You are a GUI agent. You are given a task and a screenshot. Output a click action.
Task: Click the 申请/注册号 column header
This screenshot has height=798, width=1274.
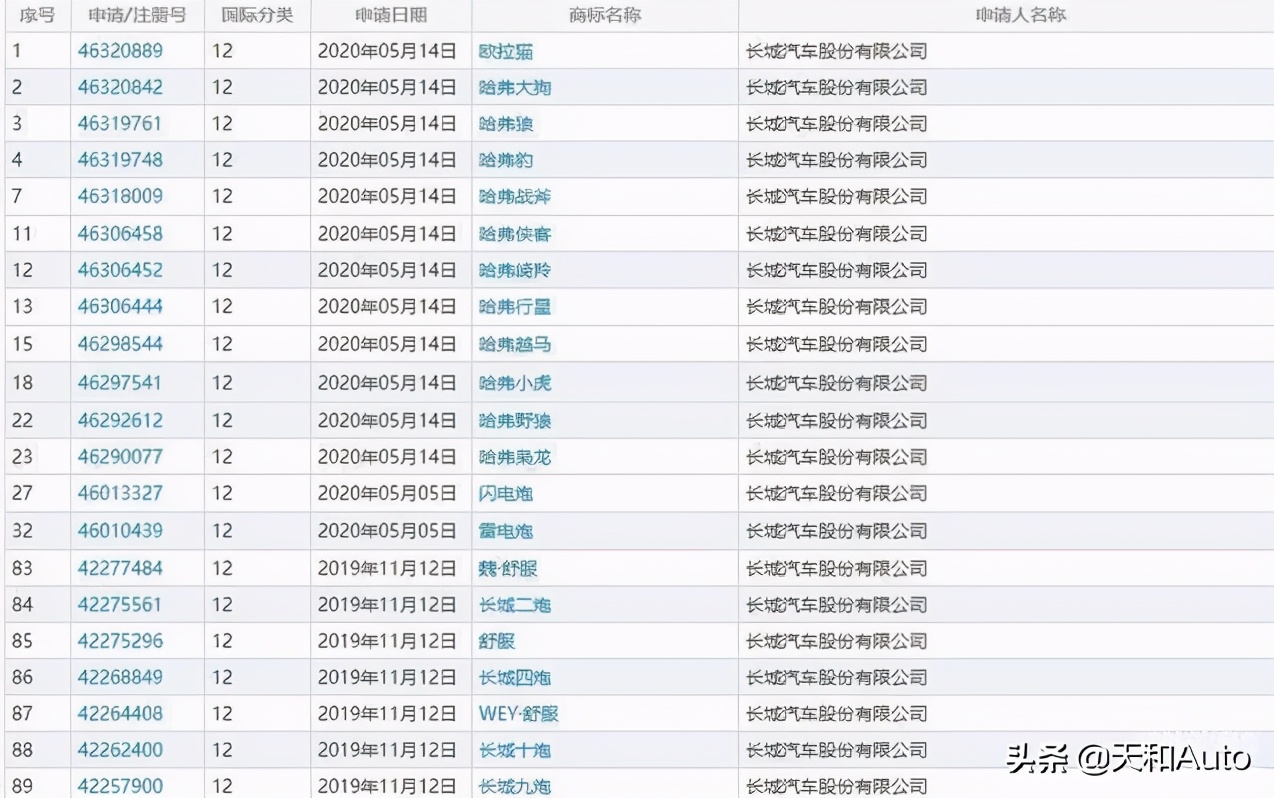[x=137, y=16]
